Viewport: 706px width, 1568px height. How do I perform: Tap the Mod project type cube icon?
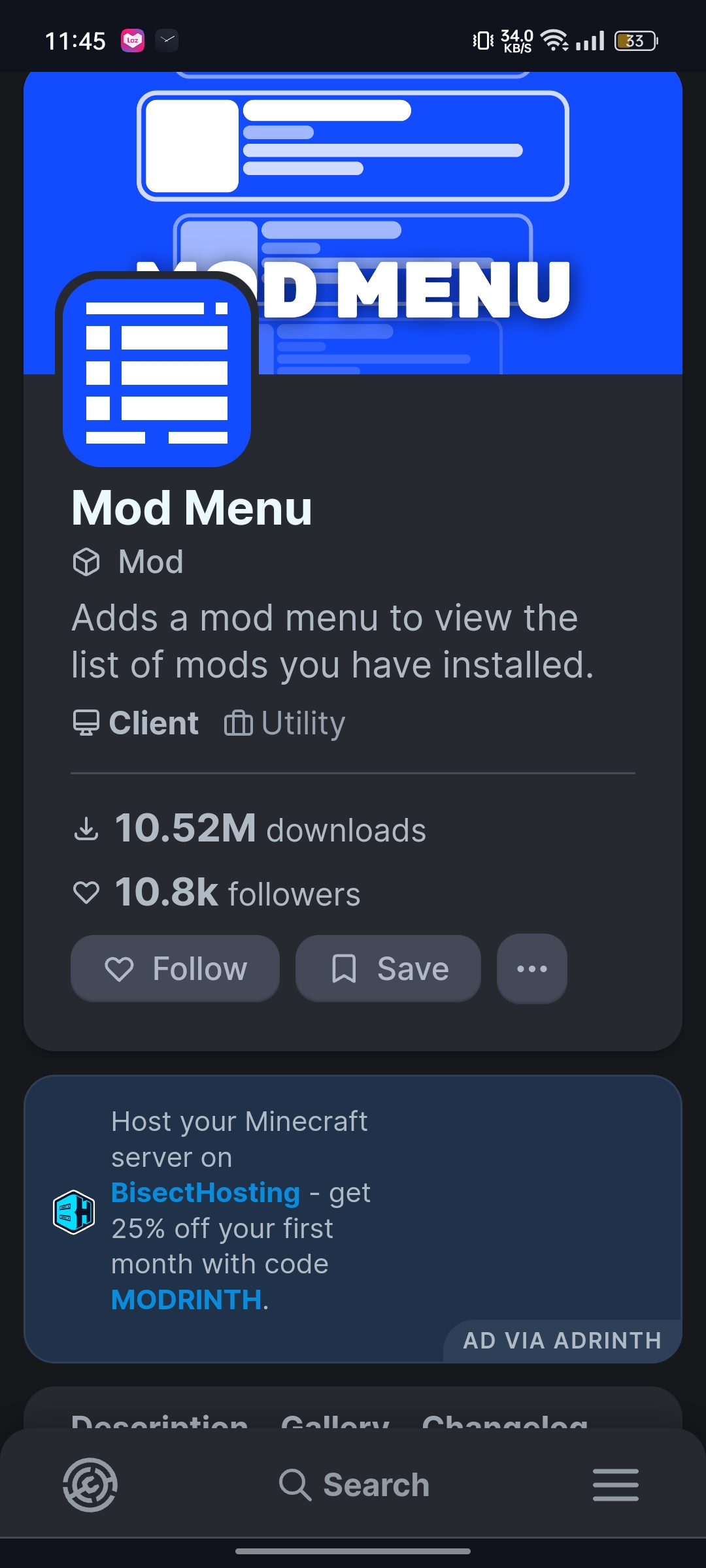tap(86, 562)
